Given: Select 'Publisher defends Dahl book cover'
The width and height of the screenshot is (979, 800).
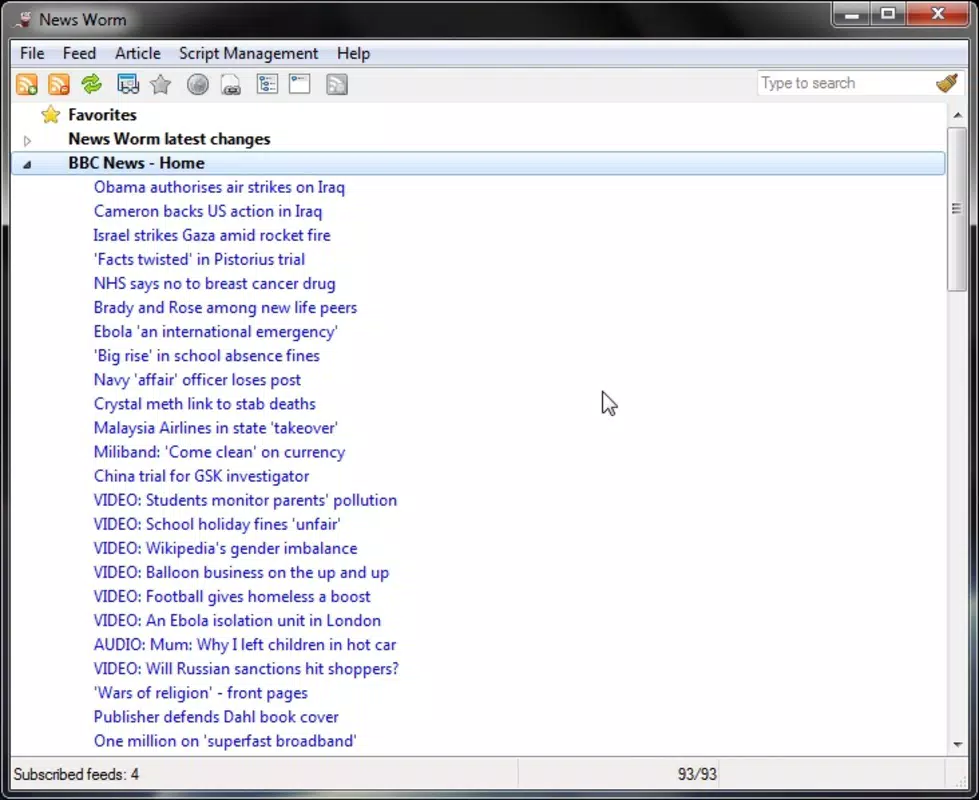Looking at the screenshot, I should (x=216, y=717).
